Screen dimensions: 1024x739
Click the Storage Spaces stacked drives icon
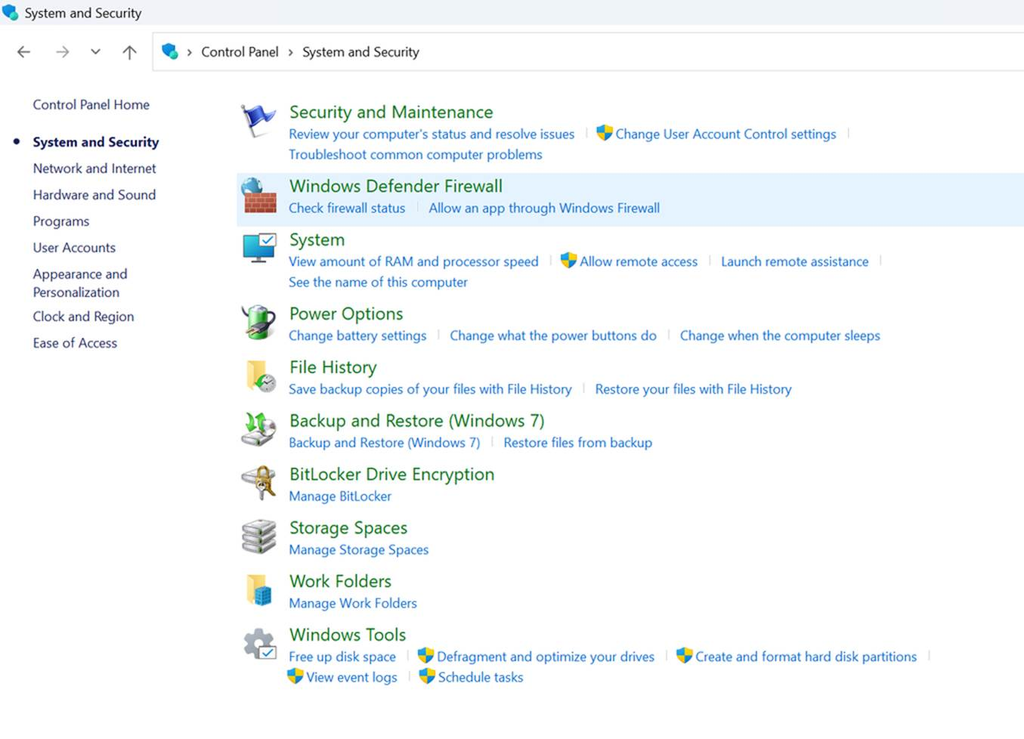click(259, 537)
